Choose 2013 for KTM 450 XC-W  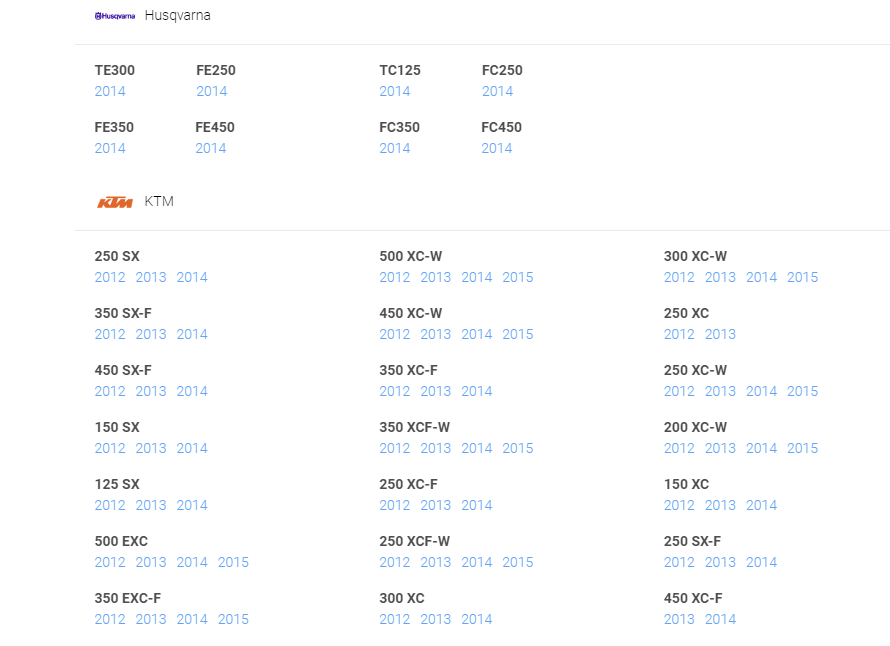[435, 334]
